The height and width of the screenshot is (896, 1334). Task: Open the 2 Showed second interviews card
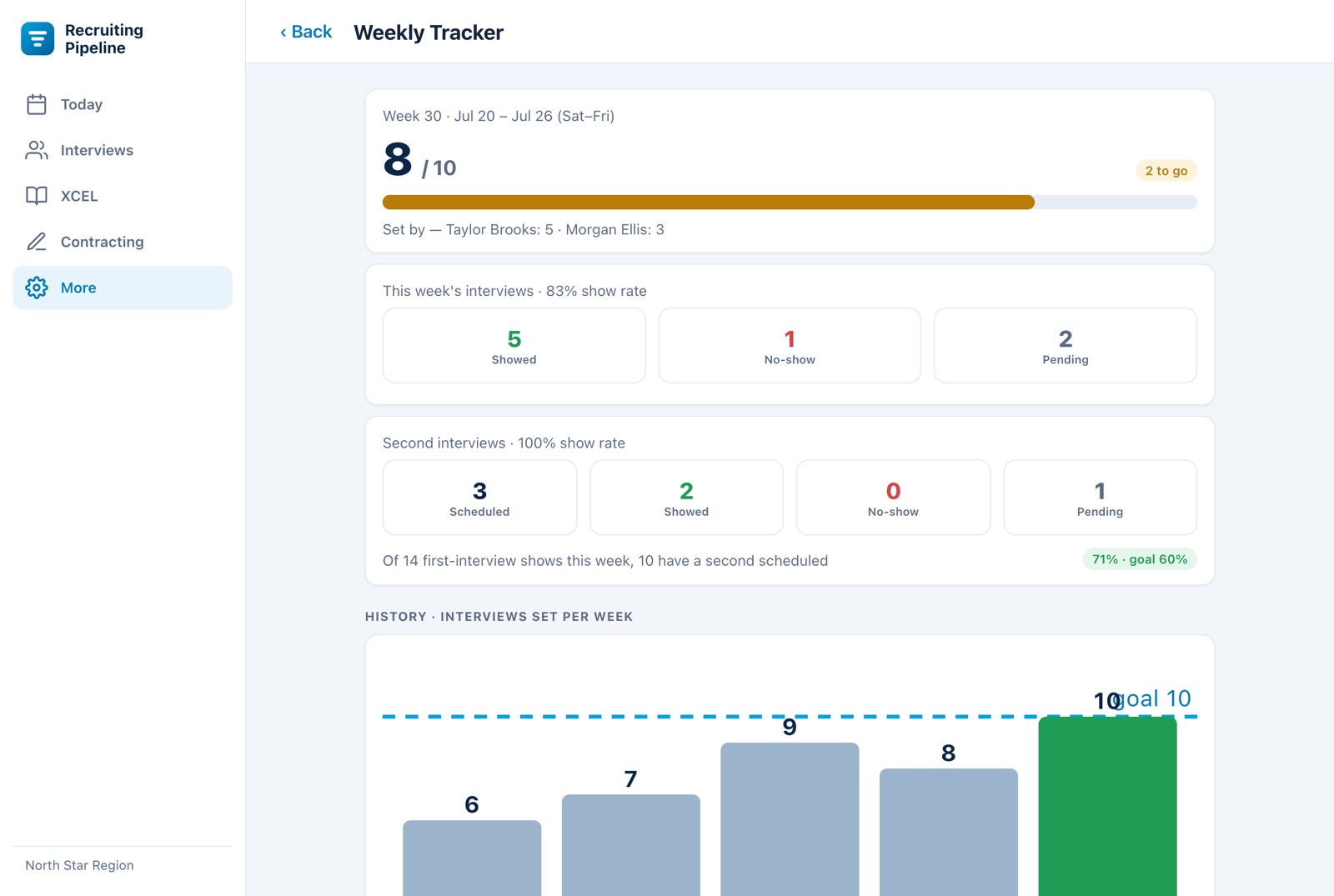coord(686,498)
